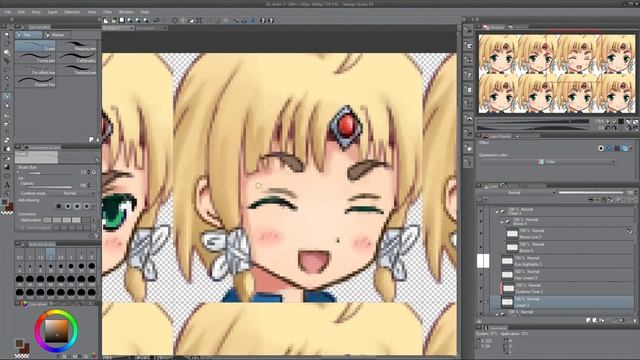The image size is (640, 360).
Task: Select the third anti-aliasing option
Action: coord(77,206)
